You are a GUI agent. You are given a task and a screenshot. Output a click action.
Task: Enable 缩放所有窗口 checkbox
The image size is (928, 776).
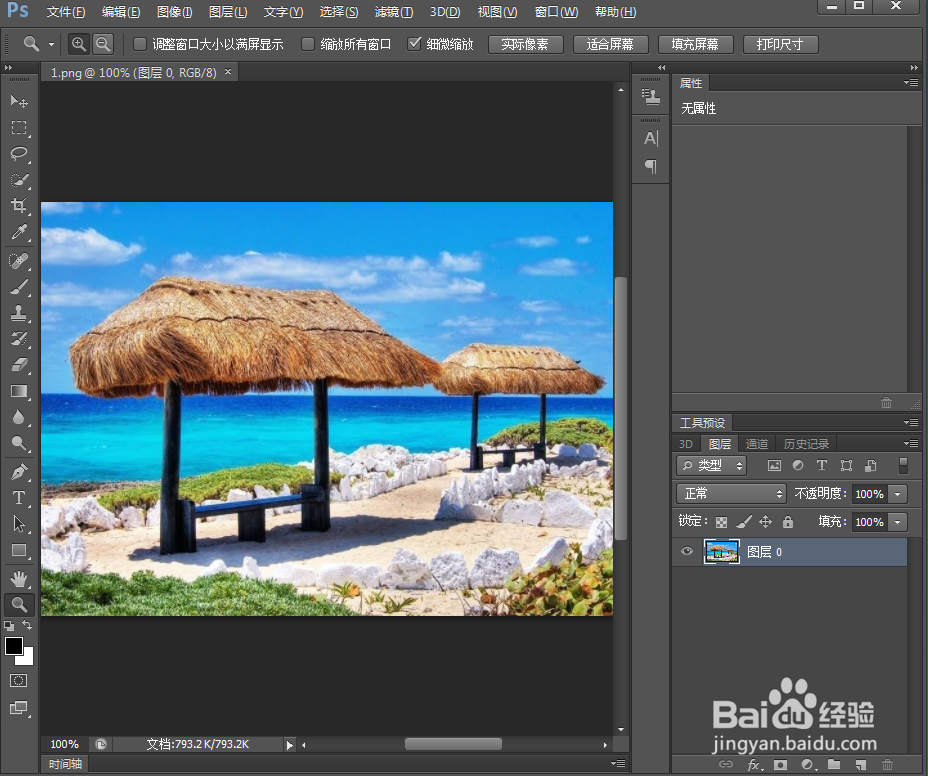pos(308,44)
